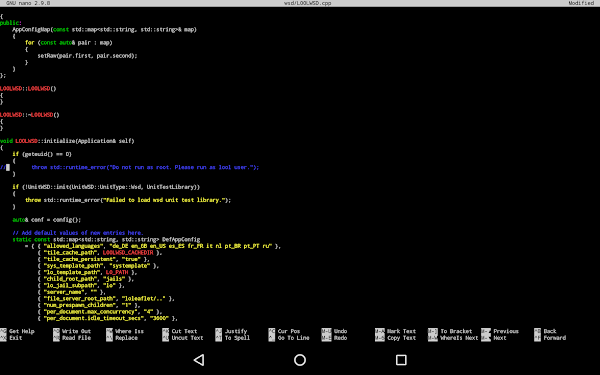Click the commented 'Do not run as root' throw line
The image size is (600, 375).
[129, 167]
